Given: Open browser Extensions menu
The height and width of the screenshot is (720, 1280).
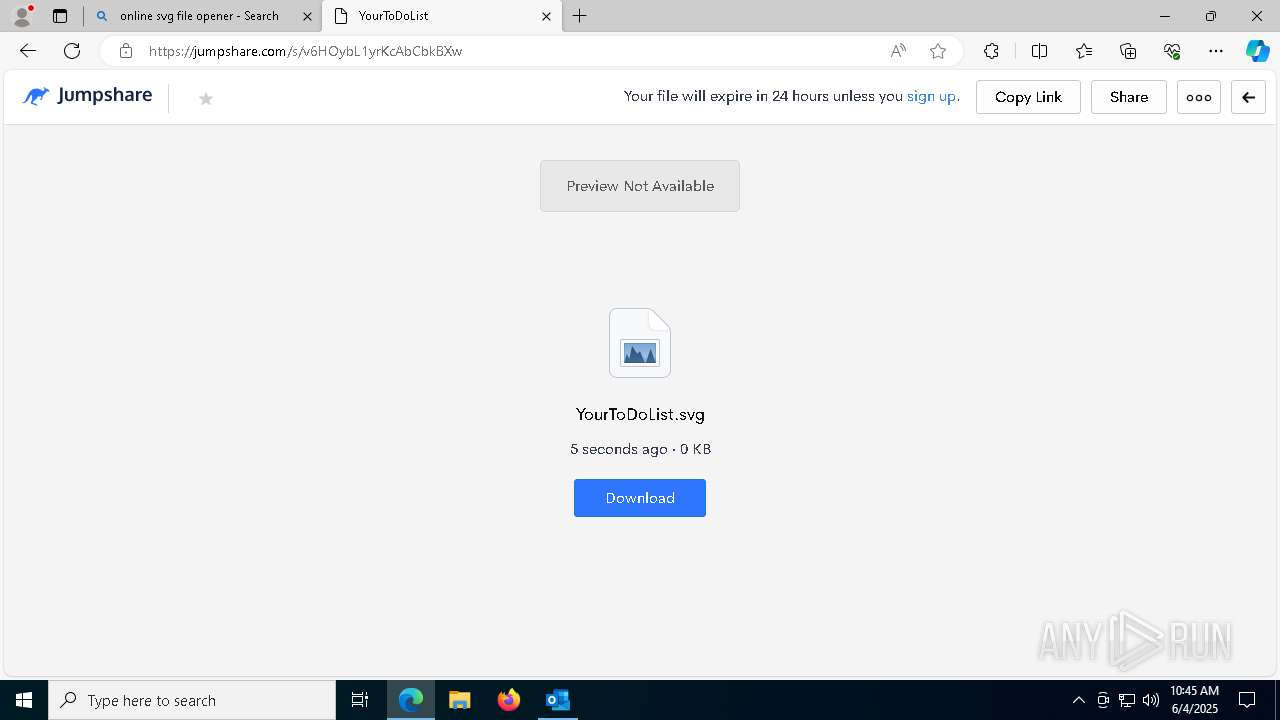Looking at the screenshot, I should [x=991, y=51].
